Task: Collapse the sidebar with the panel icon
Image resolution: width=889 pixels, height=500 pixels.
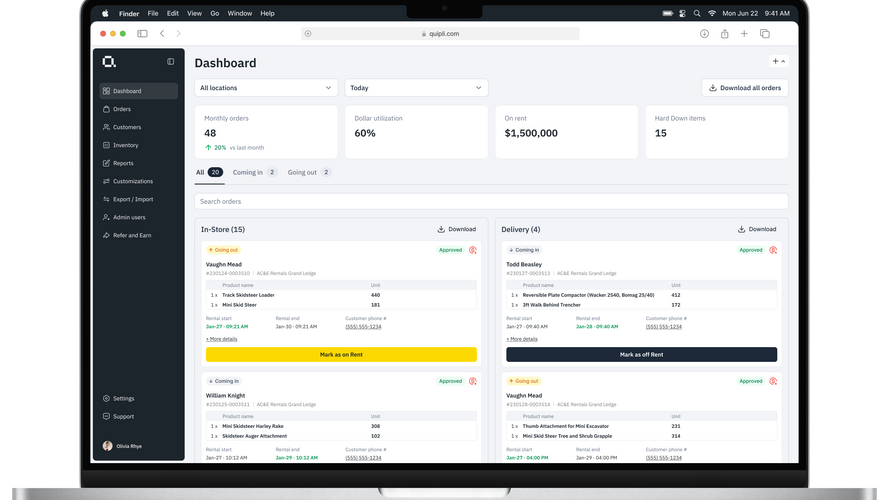Action: point(170,61)
